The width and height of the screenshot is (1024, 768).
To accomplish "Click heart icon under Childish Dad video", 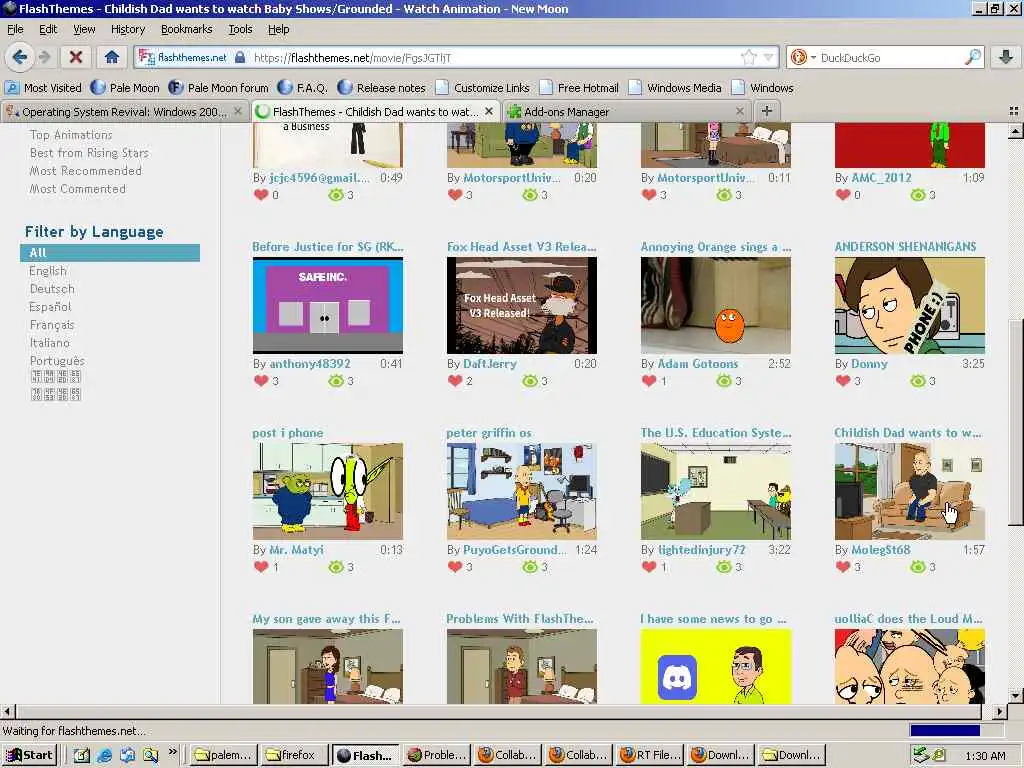I will pyautogui.click(x=843, y=567).
